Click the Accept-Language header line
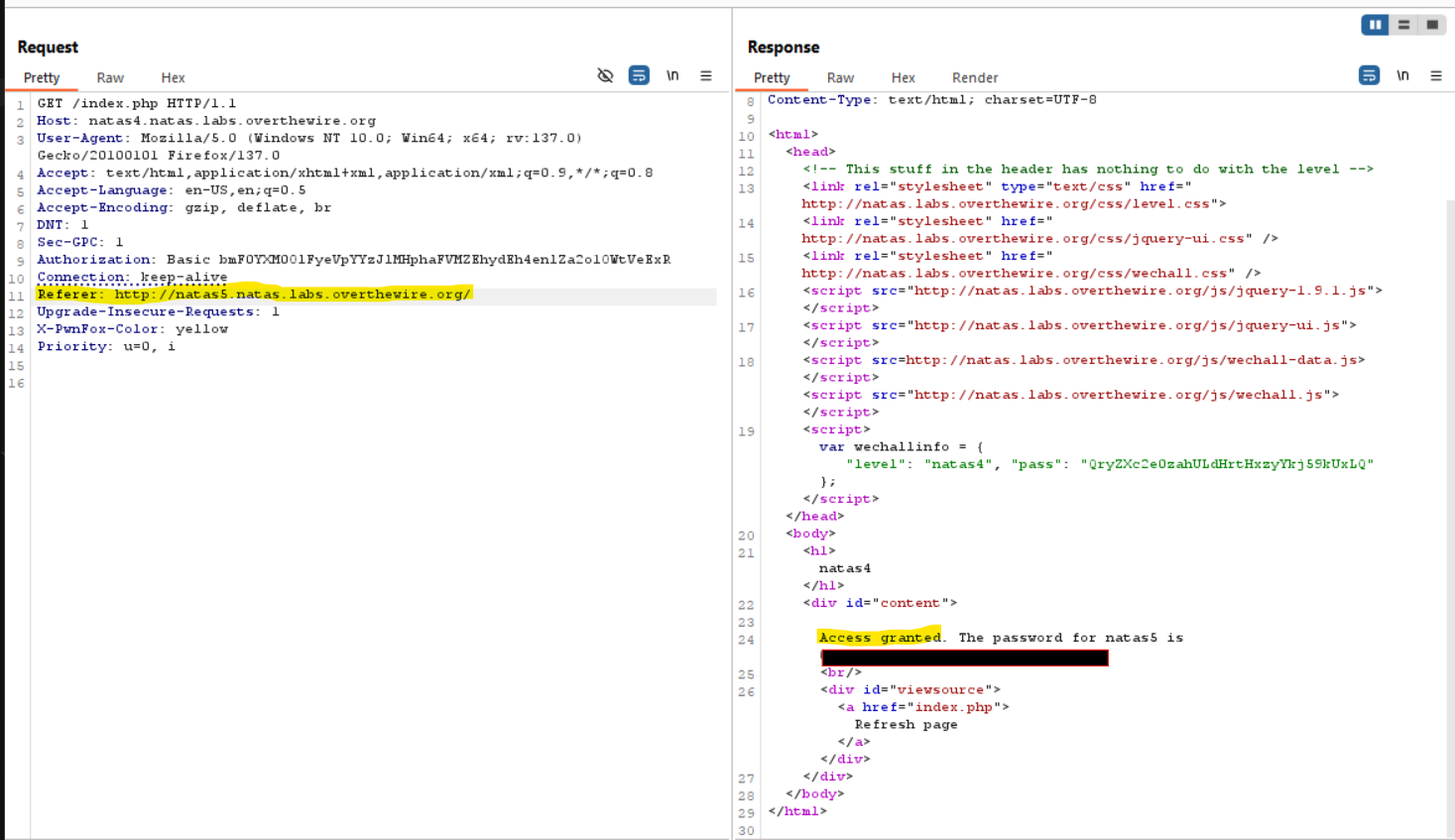Viewport: 1455px width, 840px height. (172, 190)
